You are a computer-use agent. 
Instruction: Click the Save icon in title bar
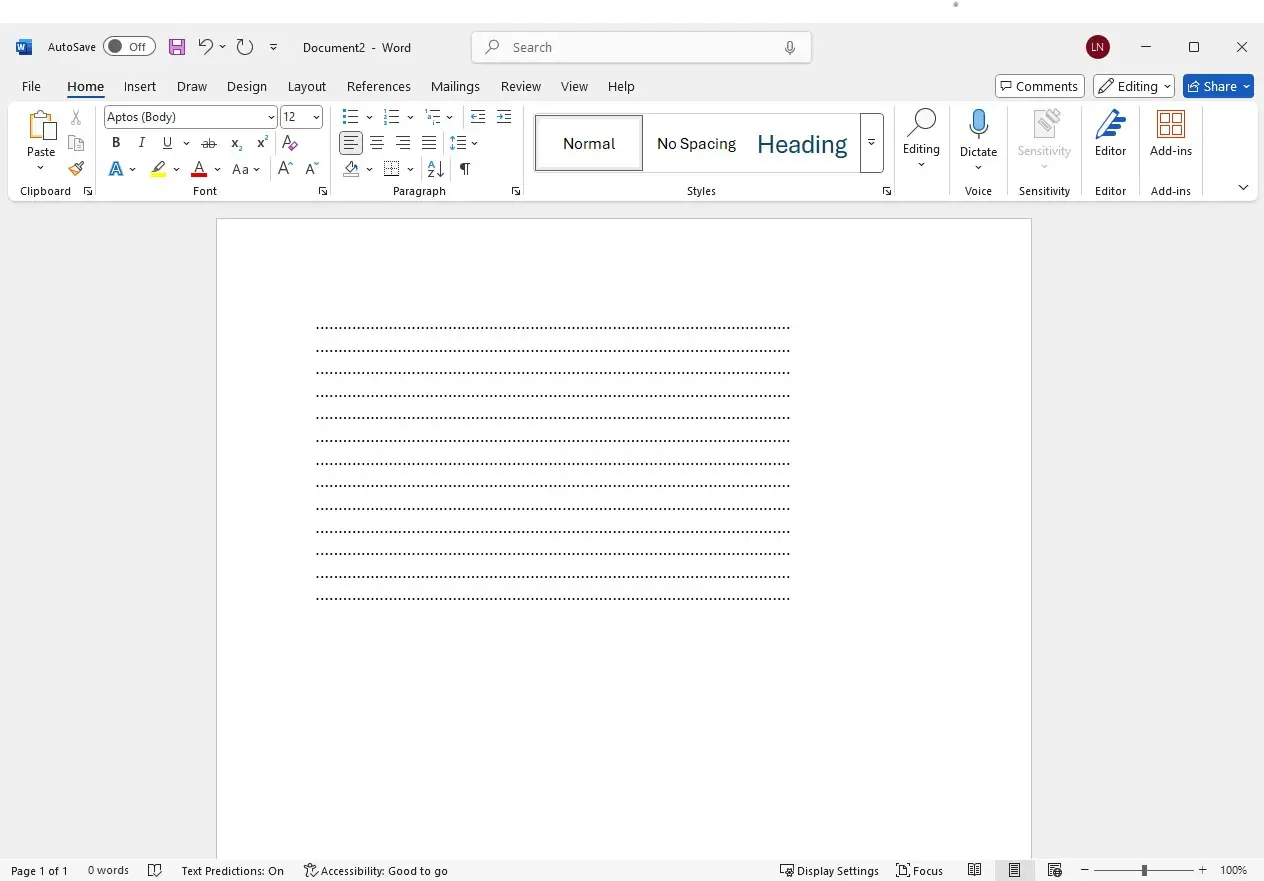point(177,47)
